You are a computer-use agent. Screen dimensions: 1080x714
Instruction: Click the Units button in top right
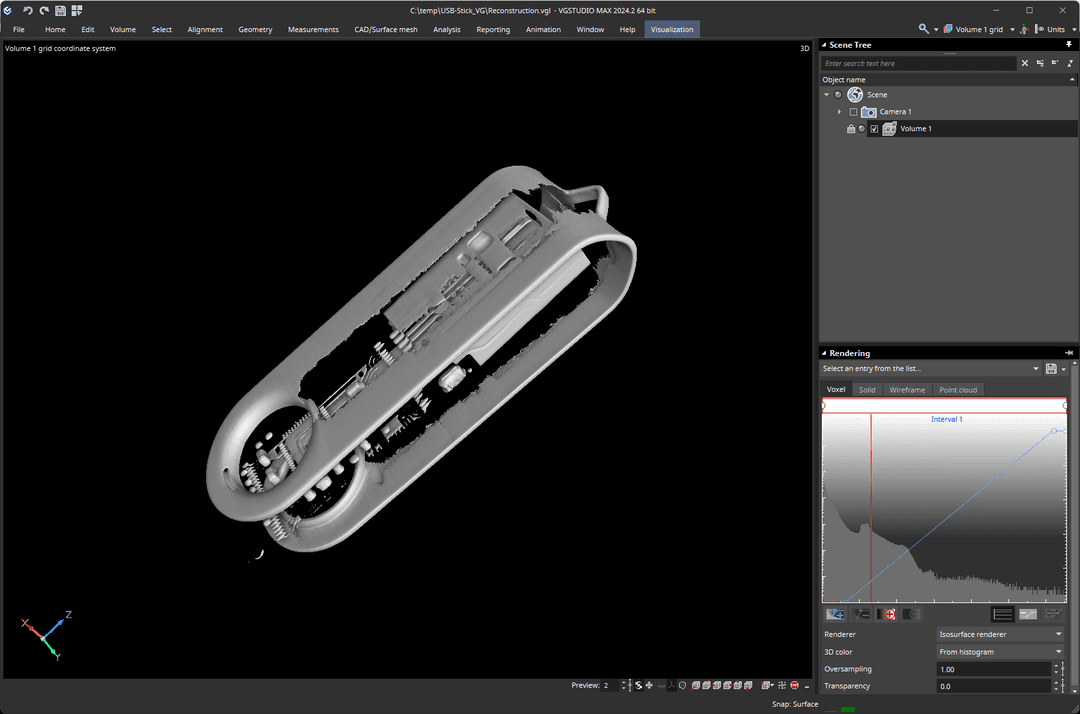pyautogui.click(x=1055, y=29)
